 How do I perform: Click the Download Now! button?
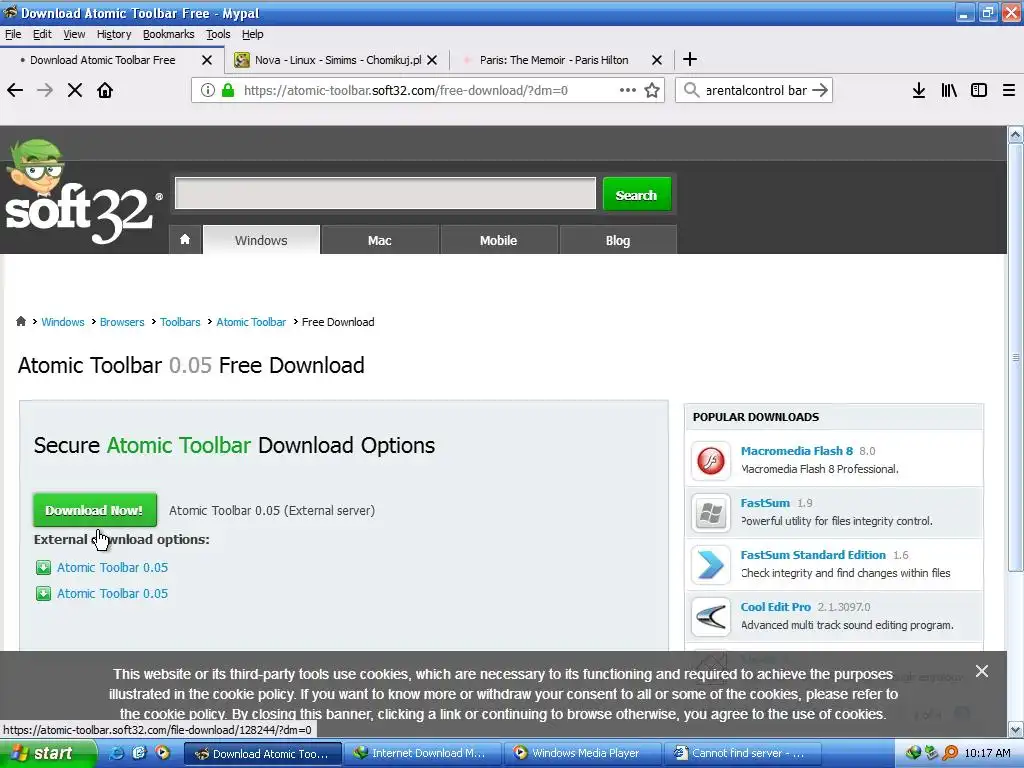[x=95, y=510]
